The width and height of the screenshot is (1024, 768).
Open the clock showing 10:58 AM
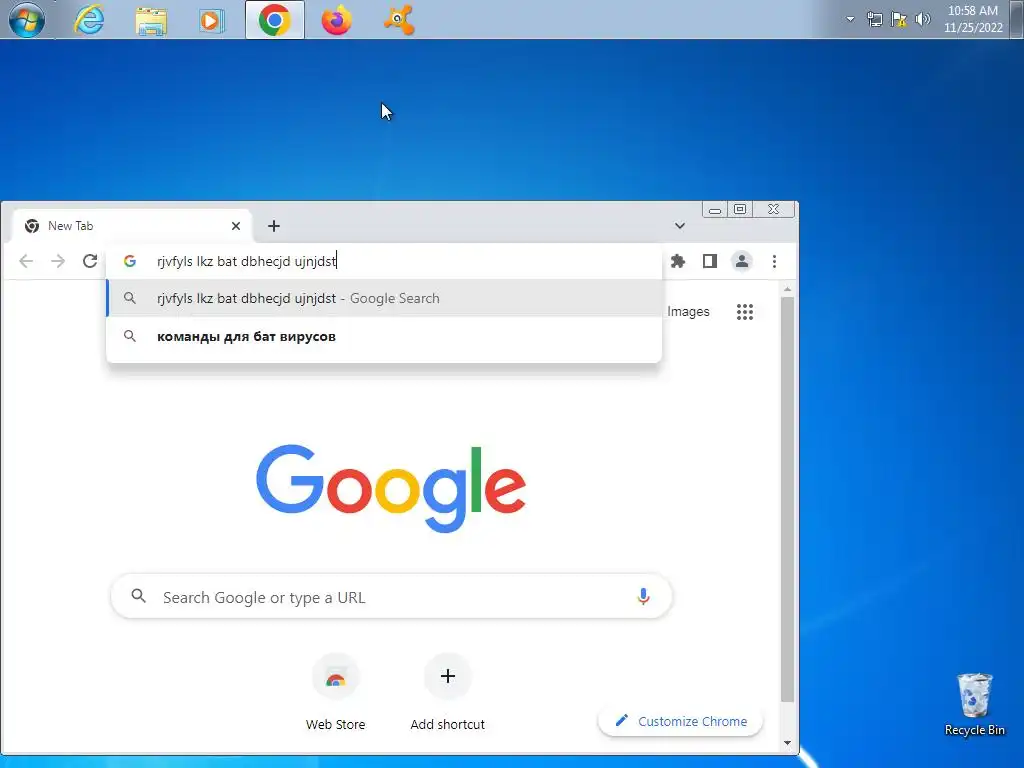point(973,19)
